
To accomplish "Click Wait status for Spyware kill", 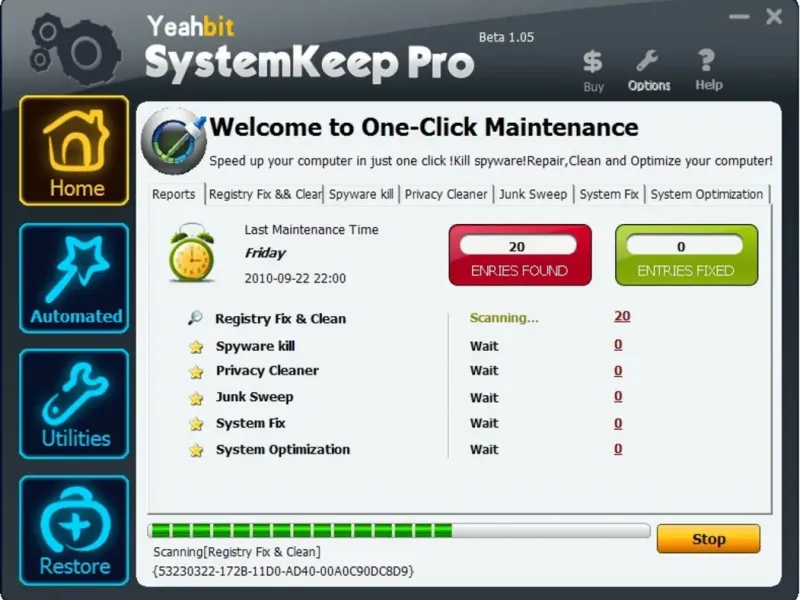I will pyautogui.click(x=484, y=346).
